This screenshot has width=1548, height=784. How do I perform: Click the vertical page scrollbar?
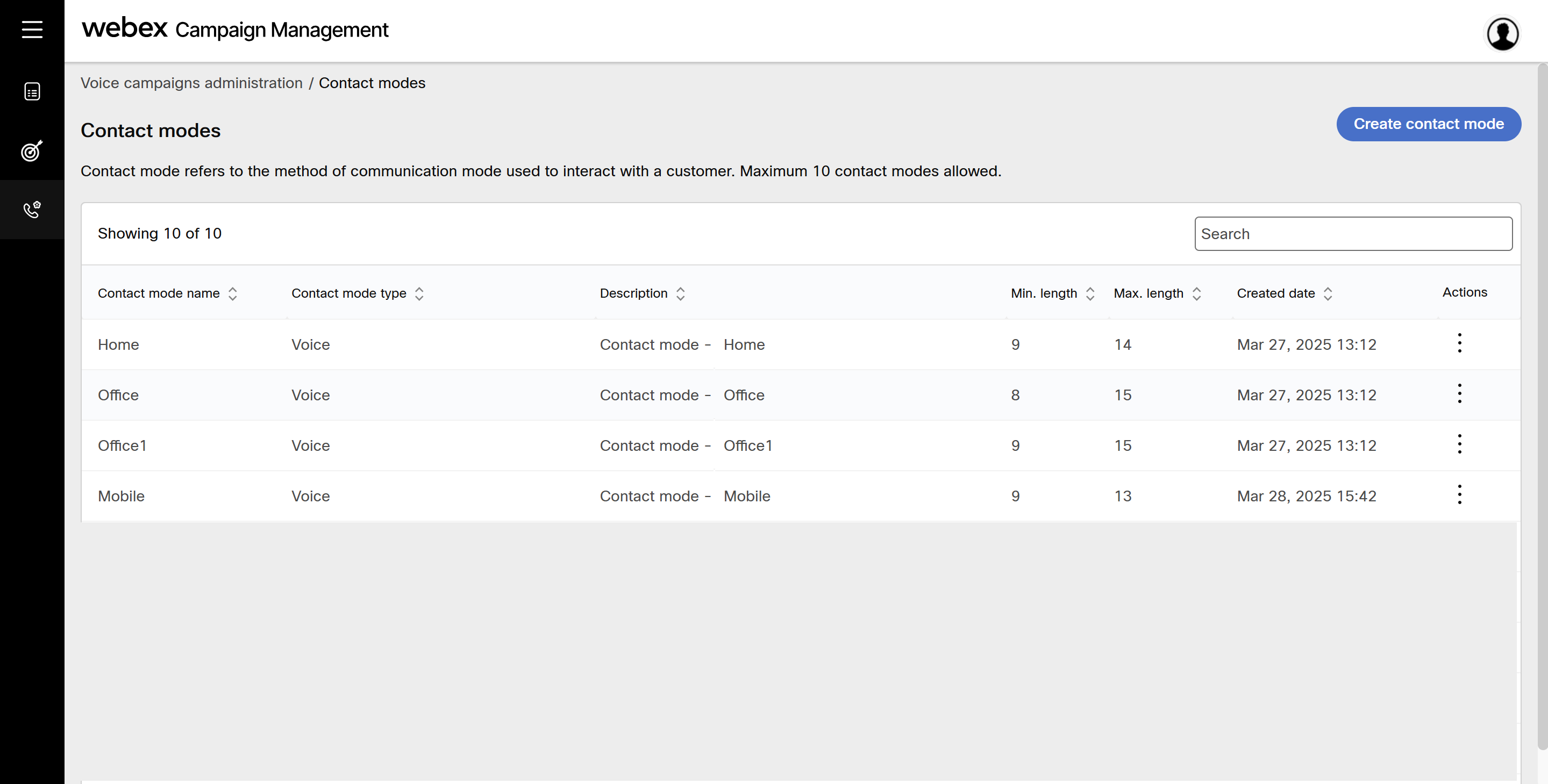click(1542, 407)
